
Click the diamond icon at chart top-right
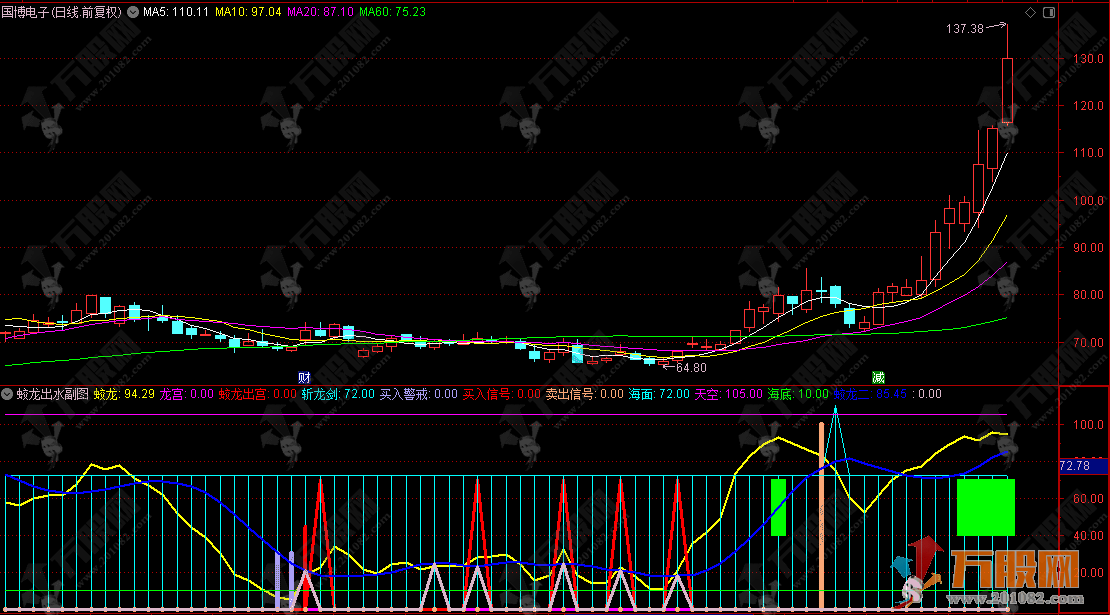[1030, 12]
